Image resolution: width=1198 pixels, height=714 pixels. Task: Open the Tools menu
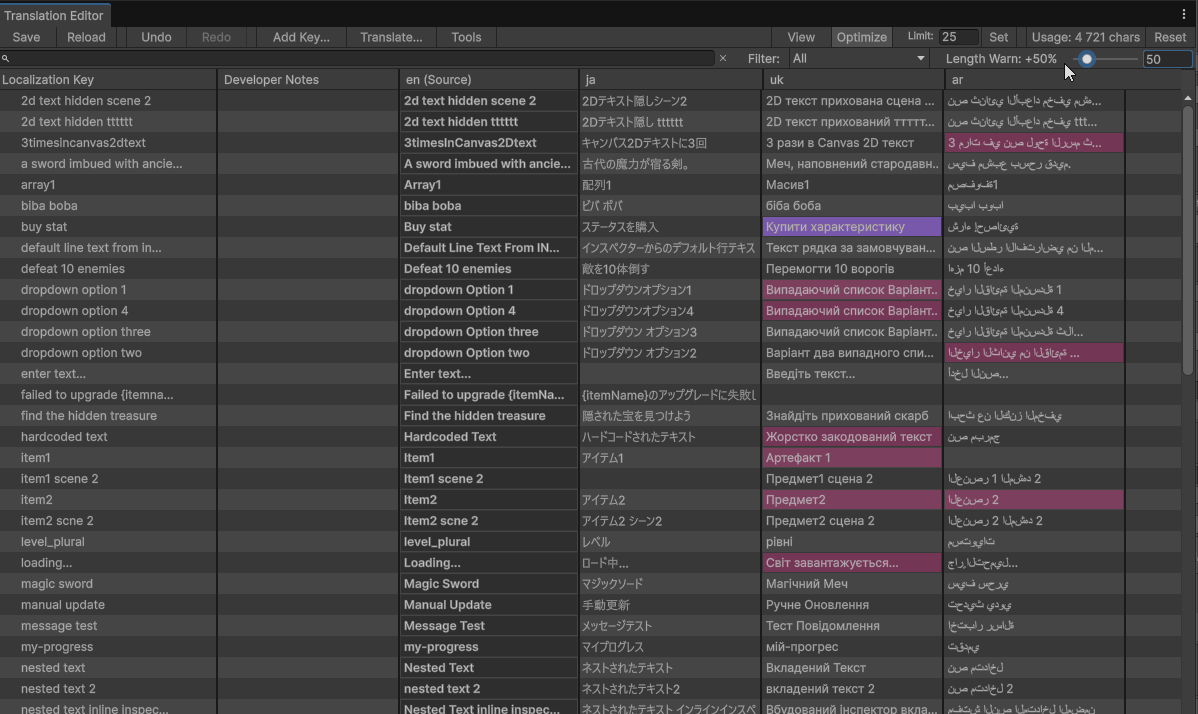pyautogui.click(x=466, y=37)
